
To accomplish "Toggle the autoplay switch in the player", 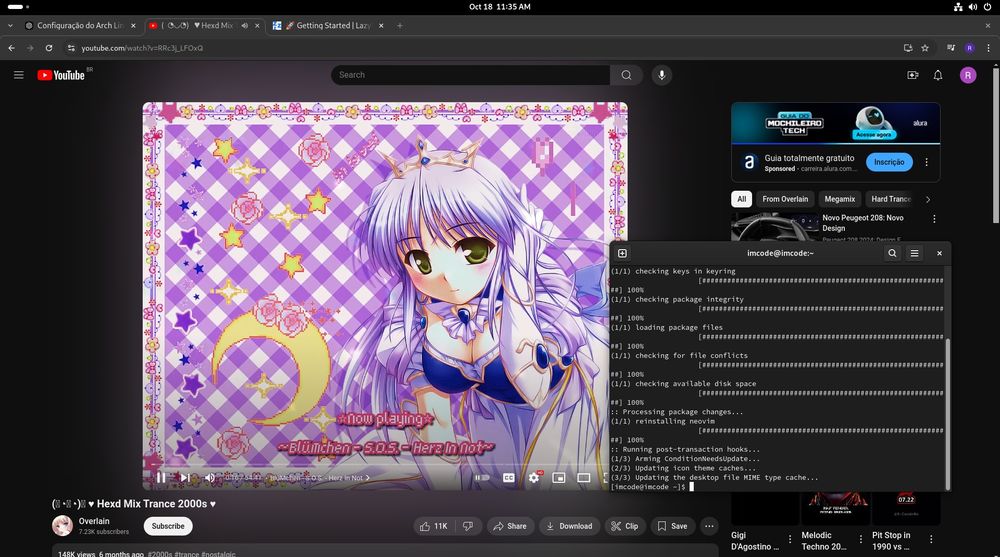I will (x=482, y=477).
